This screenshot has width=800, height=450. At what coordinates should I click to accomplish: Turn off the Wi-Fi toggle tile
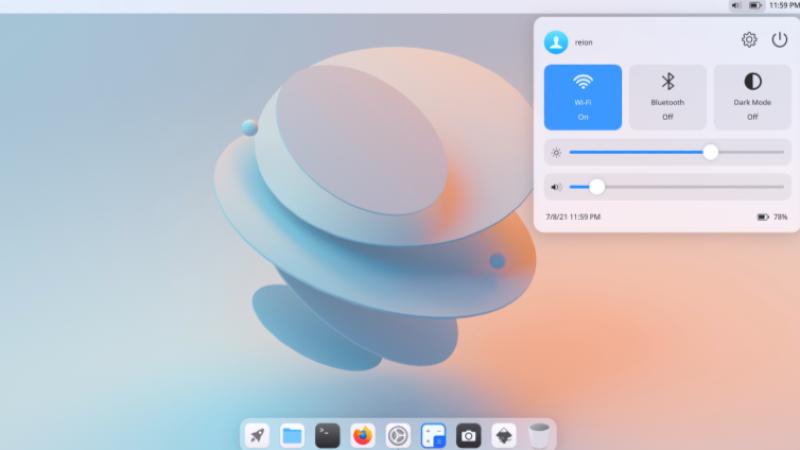coord(583,97)
